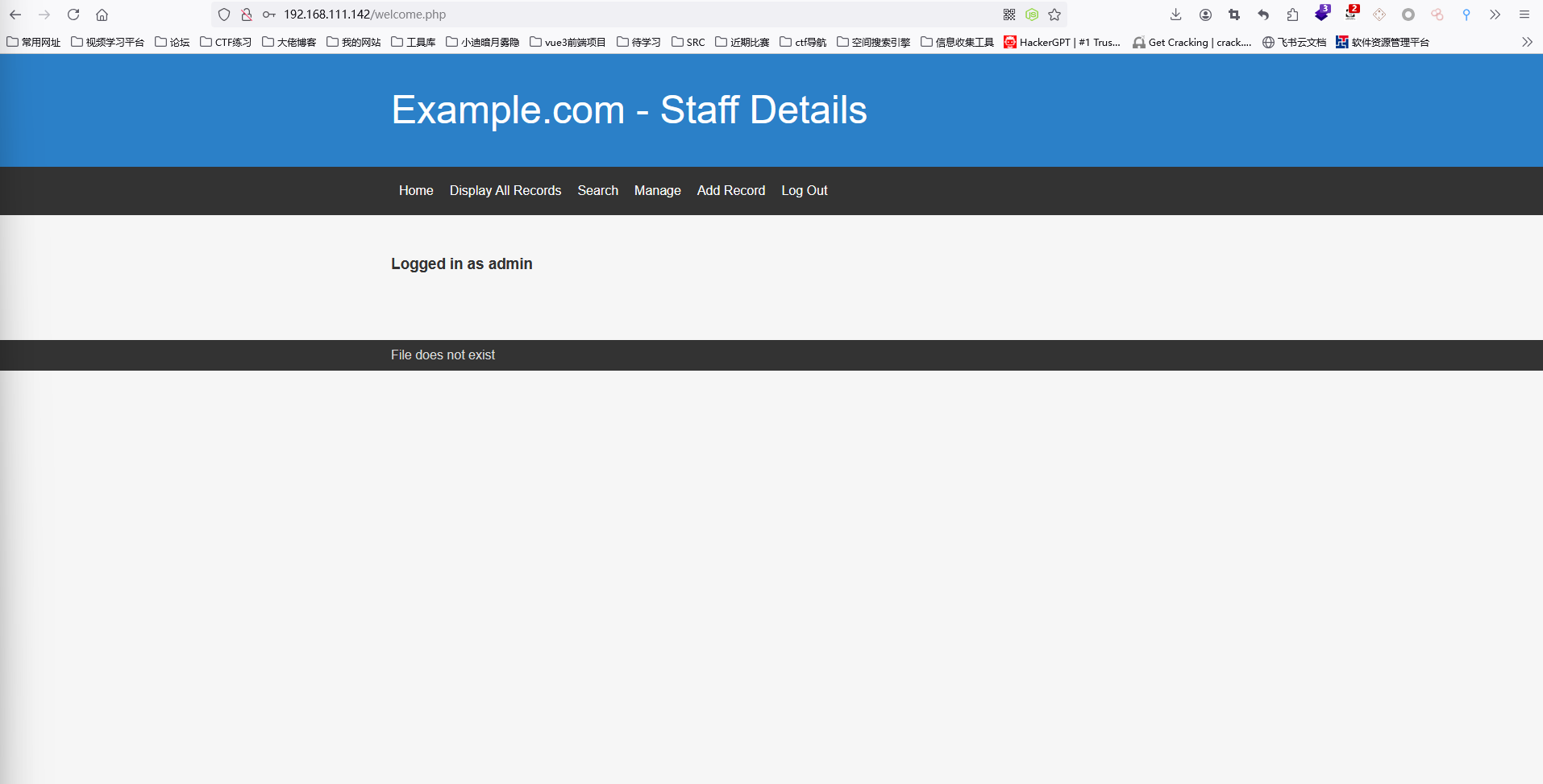Open the Firefox account profile icon

pyautogui.click(x=1205, y=15)
